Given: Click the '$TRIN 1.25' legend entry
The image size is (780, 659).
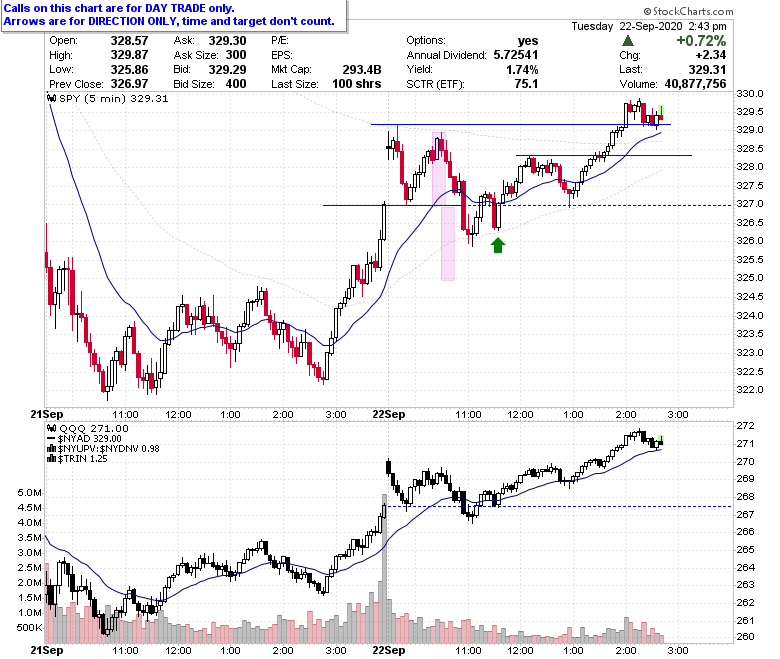Looking at the screenshot, I should point(83,459).
